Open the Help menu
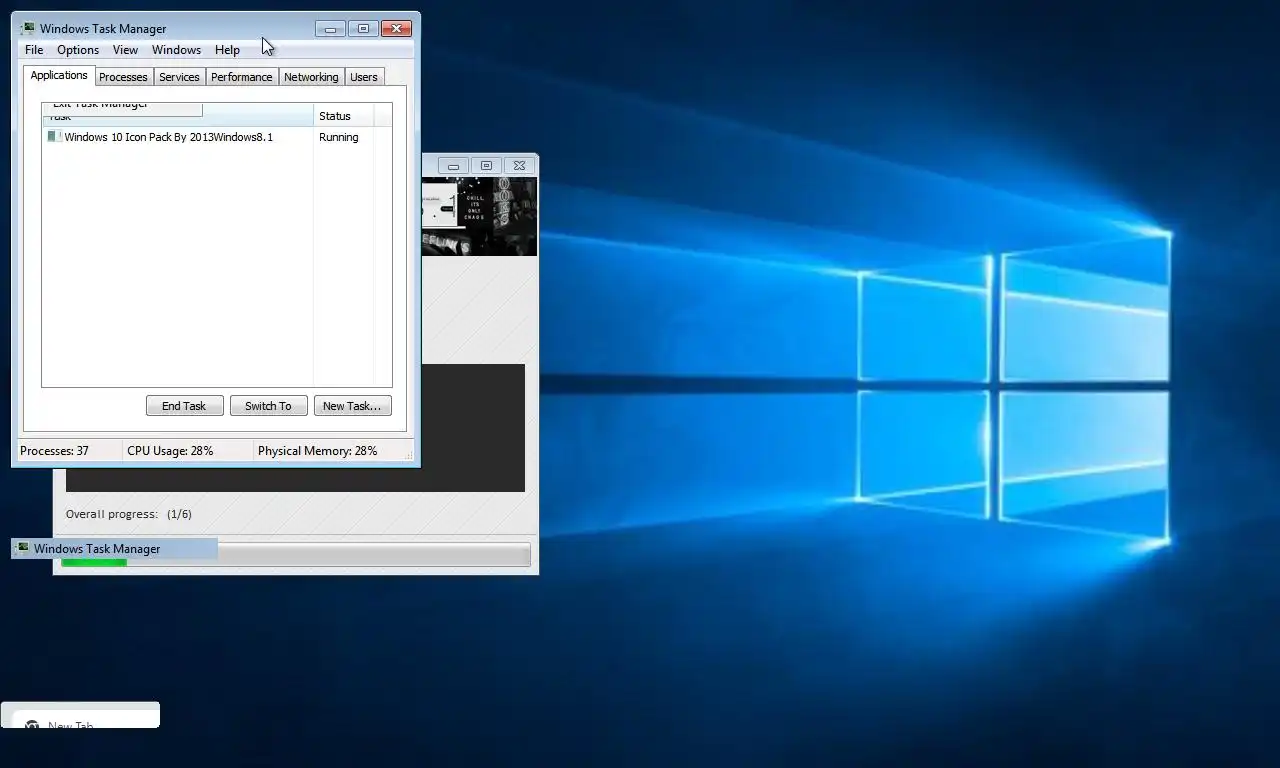The height and width of the screenshot is (768, 1280). (x=227, y=50)
